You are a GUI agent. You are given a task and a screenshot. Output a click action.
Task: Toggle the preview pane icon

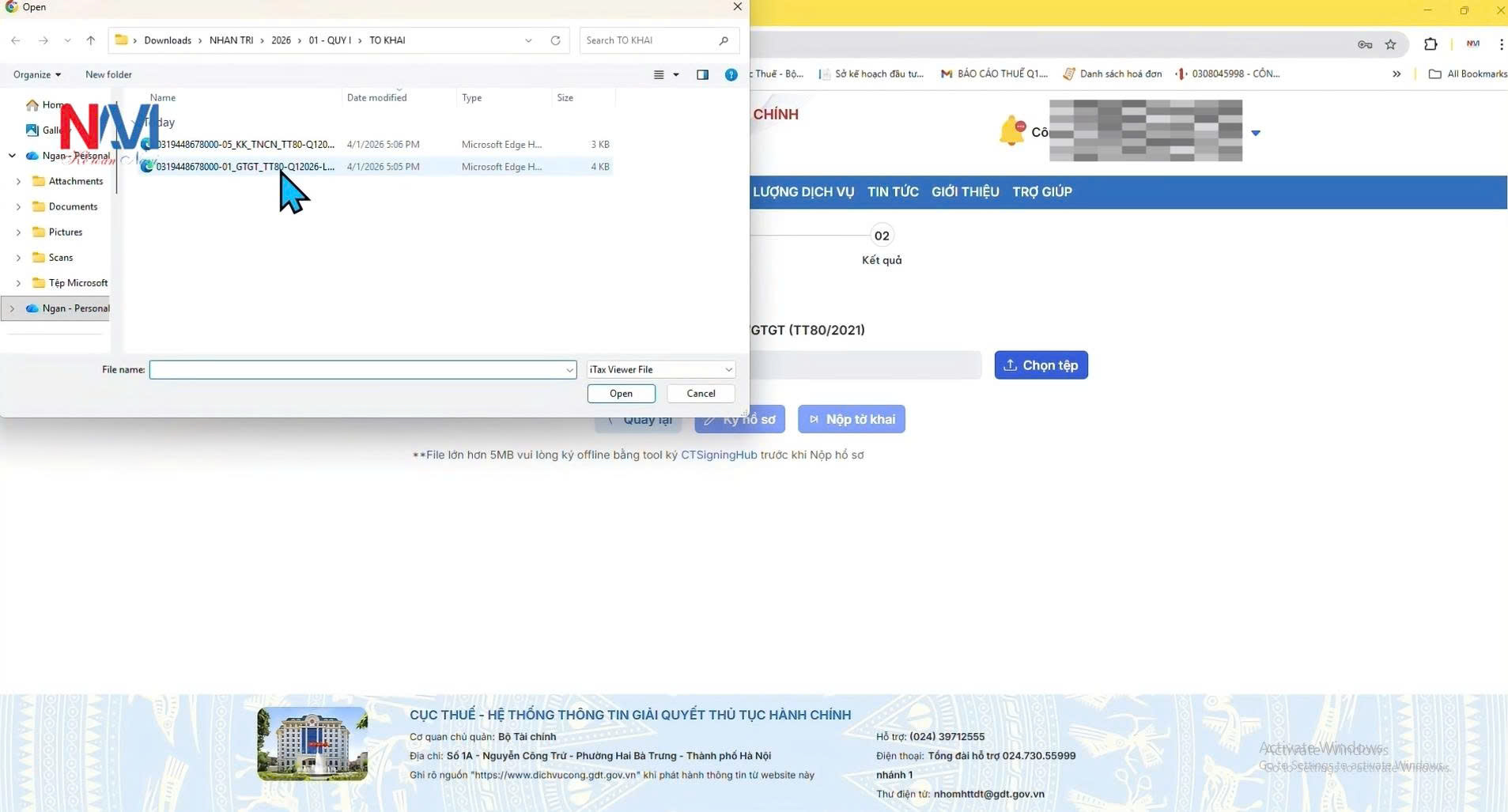702,74
